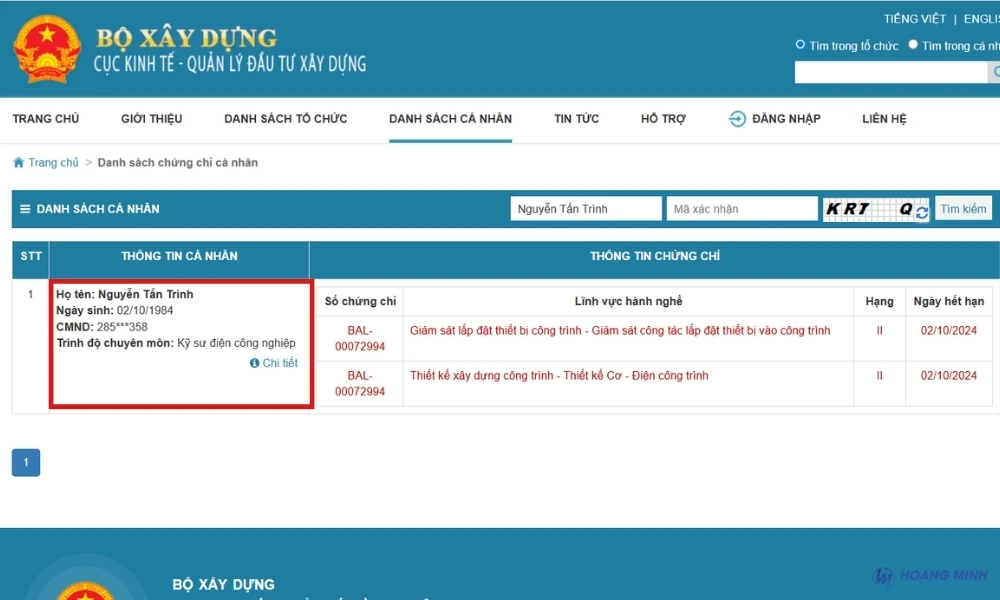Click 'Ngày hết hạn' column header
The height and width of the screenshot is (600, 1000).
[x=948, y=301]
